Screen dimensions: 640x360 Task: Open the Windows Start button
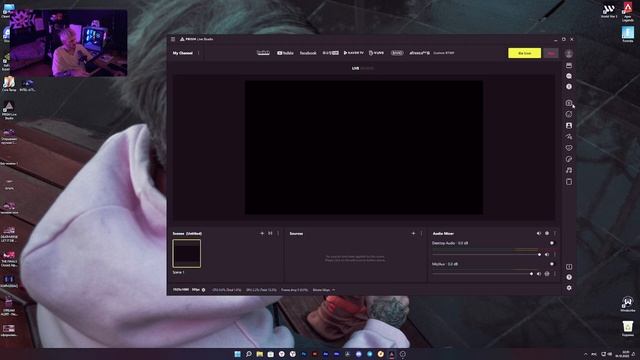pos(238,354)
